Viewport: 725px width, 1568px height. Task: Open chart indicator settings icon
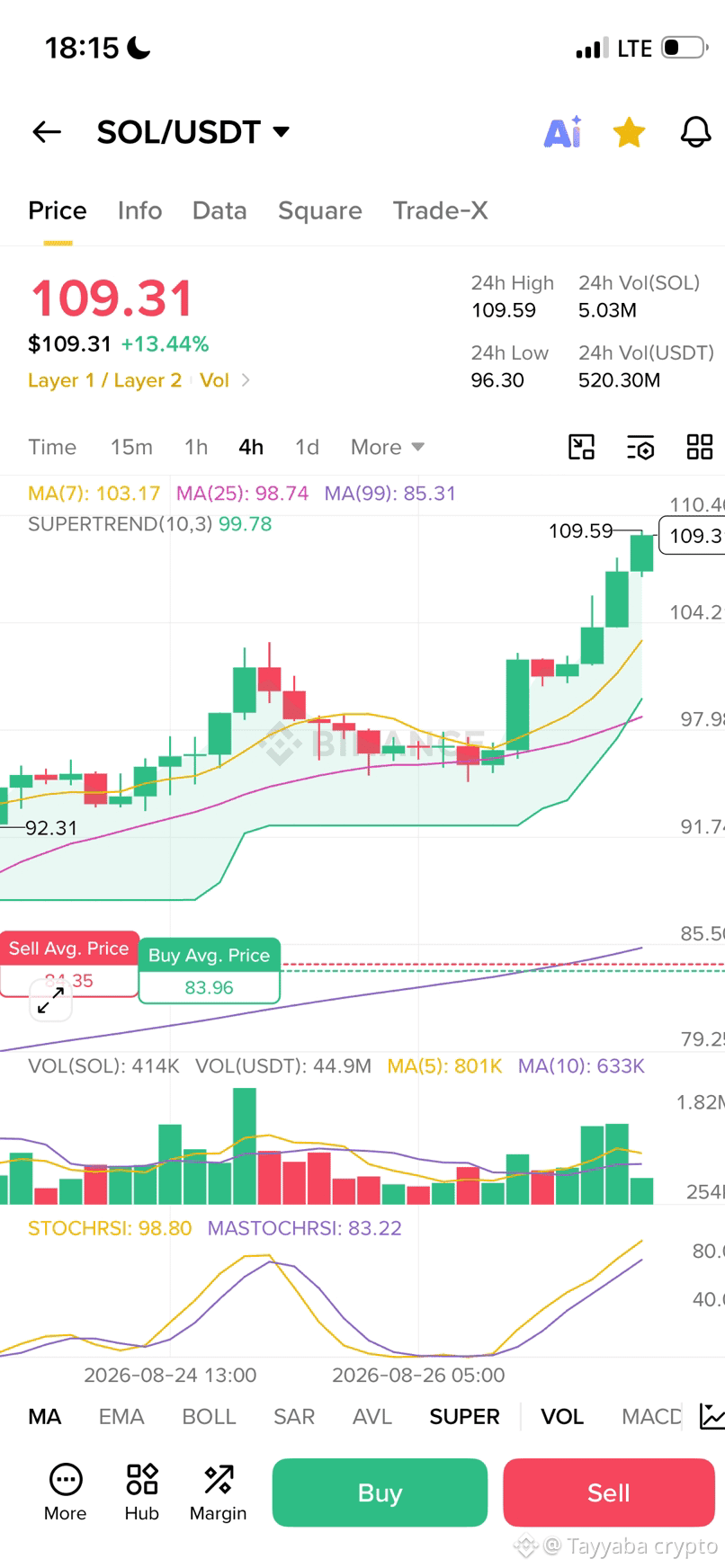(640, 447)
